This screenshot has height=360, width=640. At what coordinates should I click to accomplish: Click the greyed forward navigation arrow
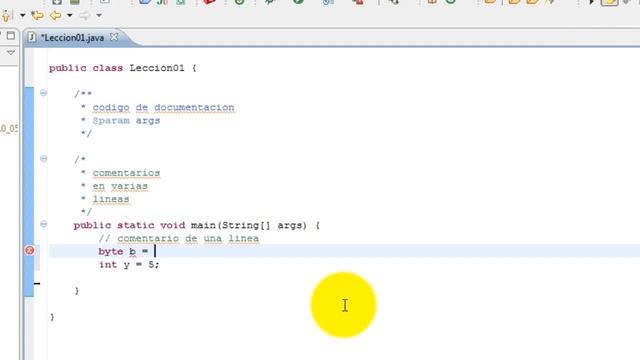pos(84,16)
